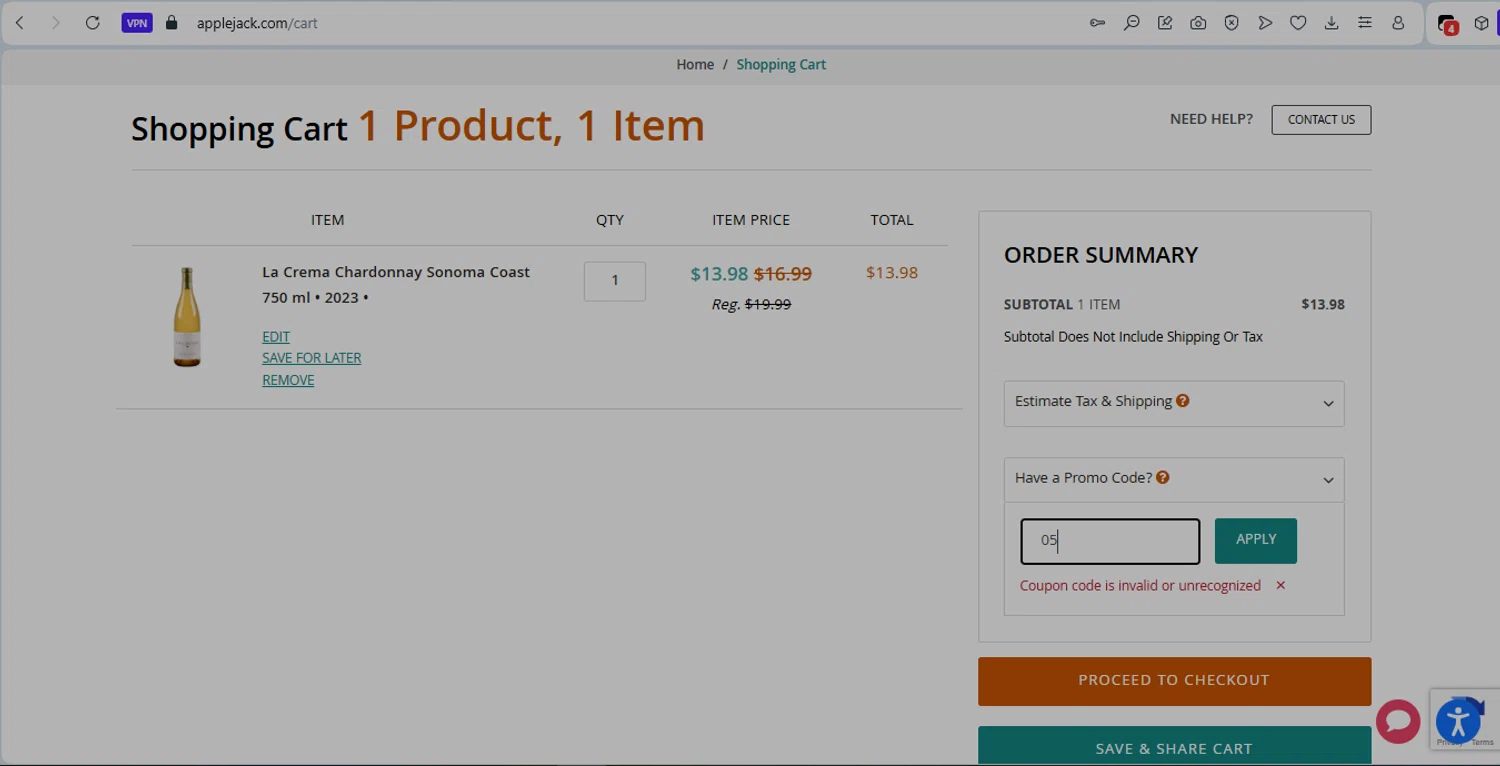Open the extension with red 4 badge

coord(1447,24)
